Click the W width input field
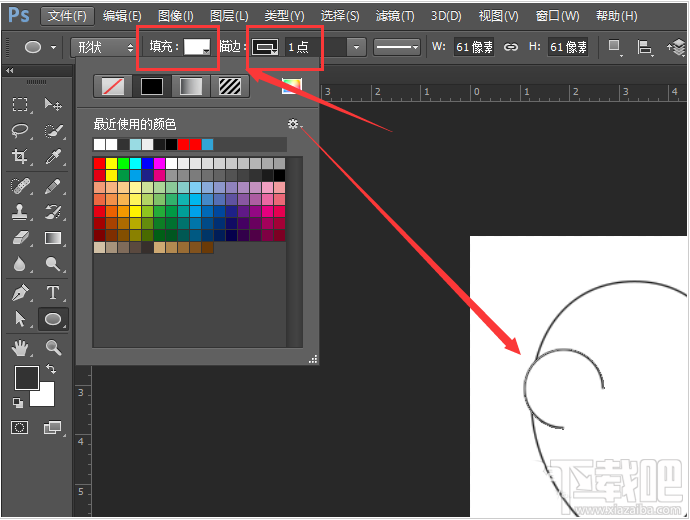The height and width of the screenshot is (520, 690). 474,47
